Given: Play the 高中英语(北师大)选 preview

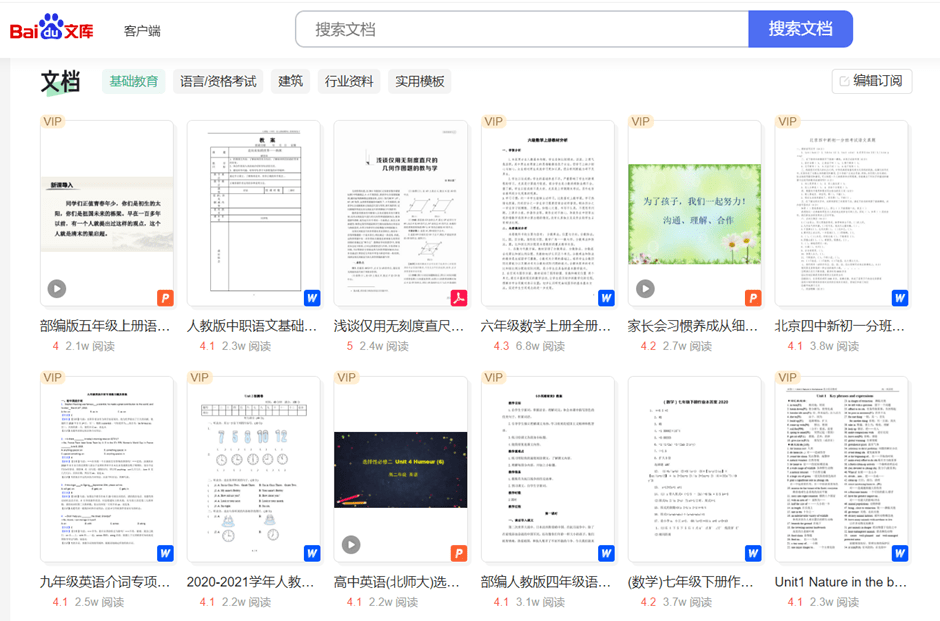Looking at the screenshot, I should click(x=351, y=545).
